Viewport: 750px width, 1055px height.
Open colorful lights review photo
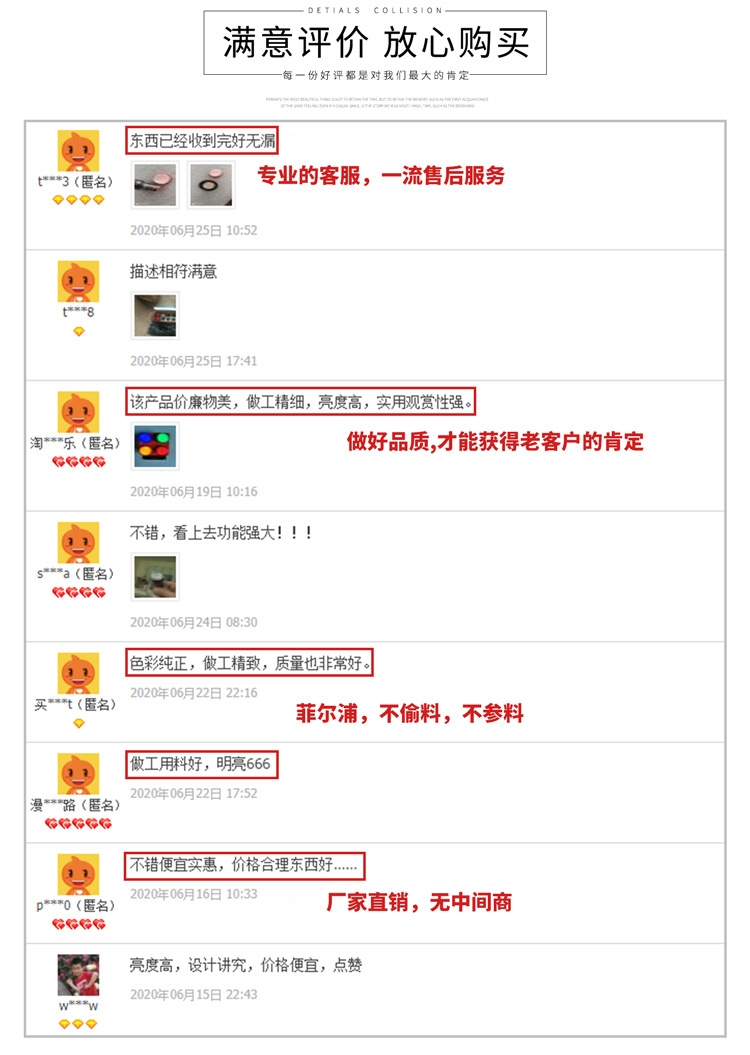click(155, 446)
